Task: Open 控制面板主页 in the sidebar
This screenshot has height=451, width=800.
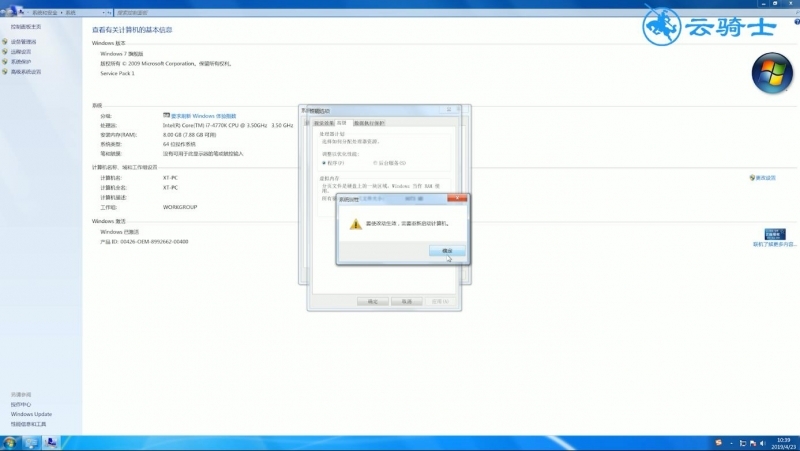Action: coord(26,27)
